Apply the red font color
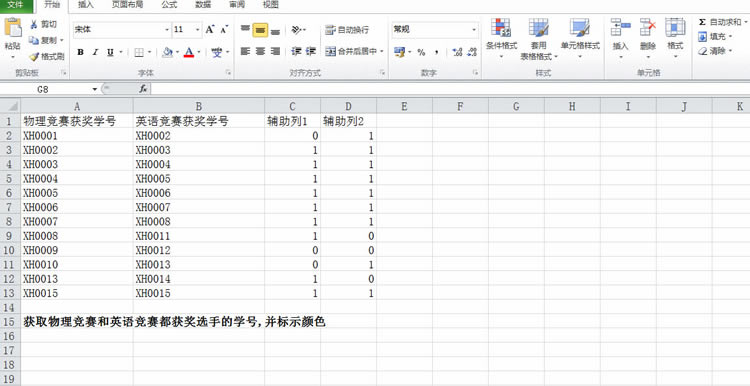 tap(189, 52)
